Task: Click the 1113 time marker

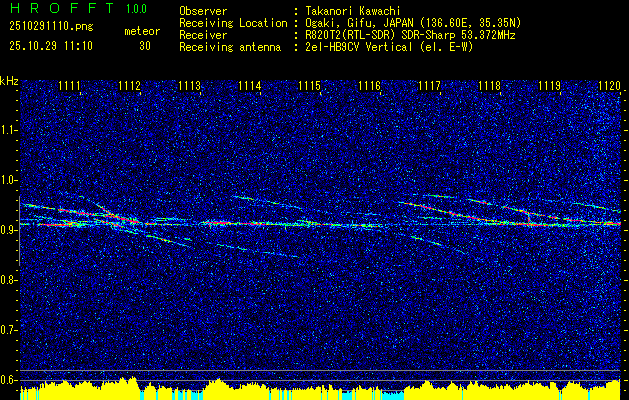Action: pos(189,86)
